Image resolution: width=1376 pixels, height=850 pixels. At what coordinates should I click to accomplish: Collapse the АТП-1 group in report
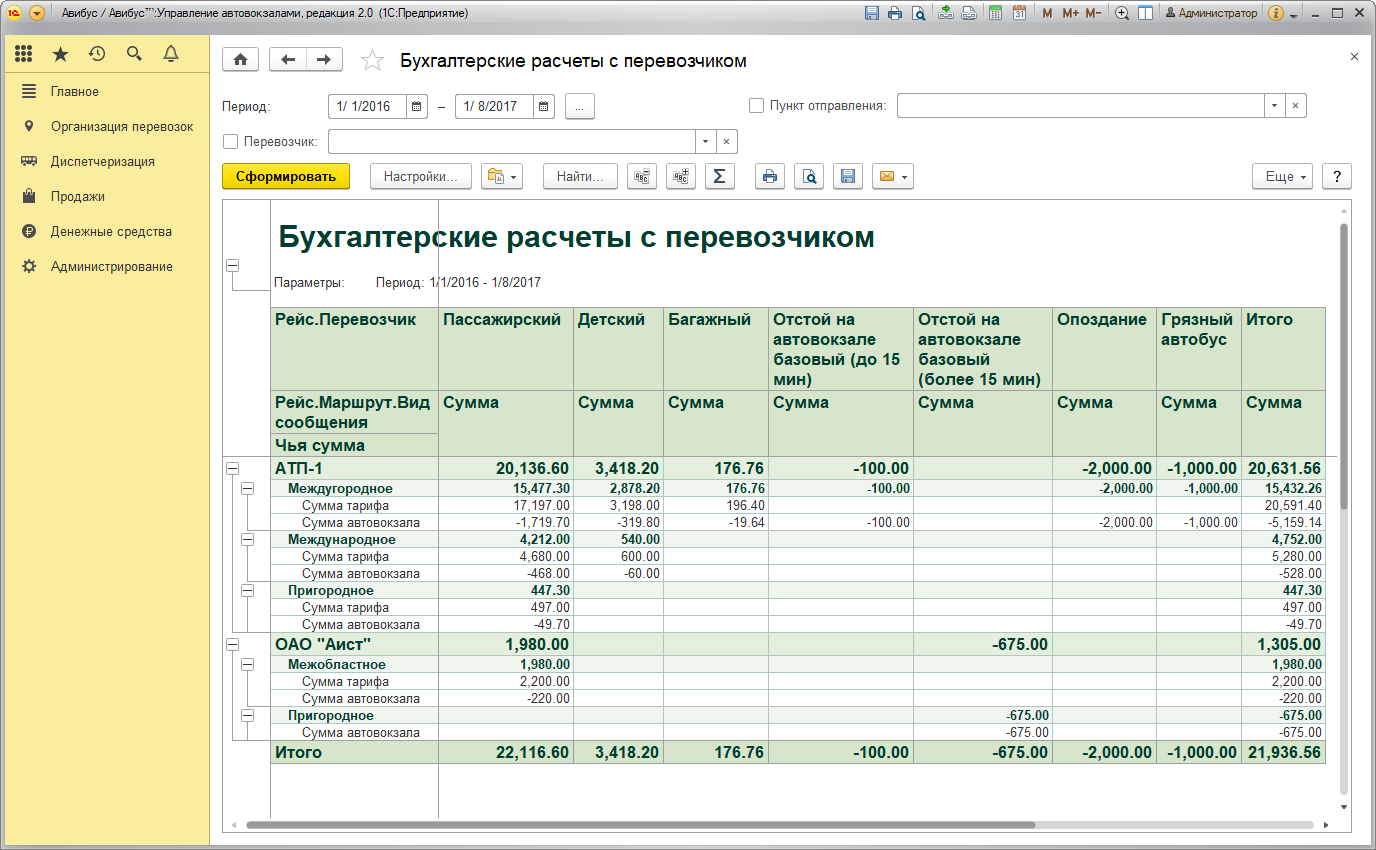pyautogui.click(x=233, y=468)
